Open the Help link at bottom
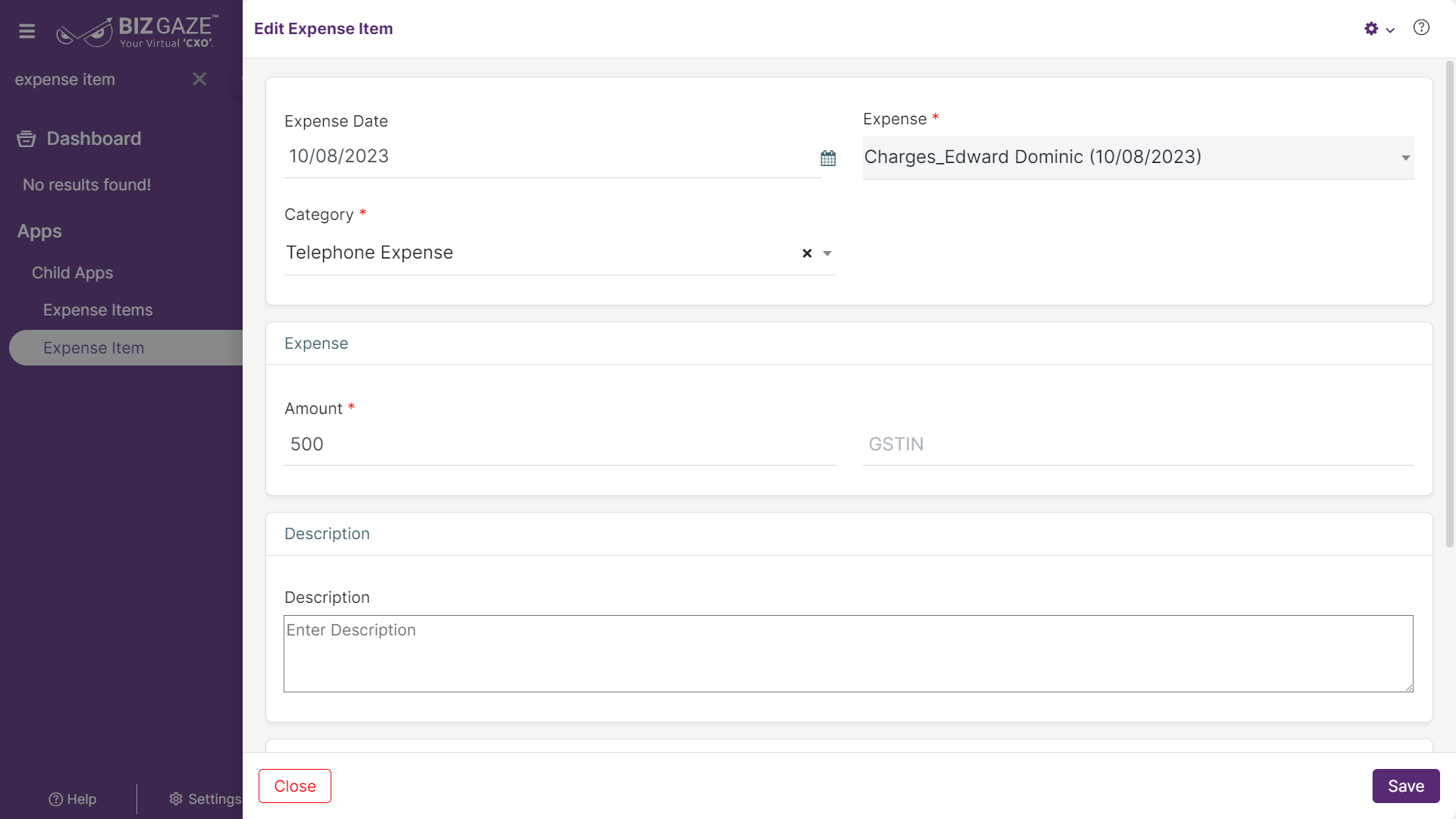This screenshot has height=819, width=1456. click(72, 799)
